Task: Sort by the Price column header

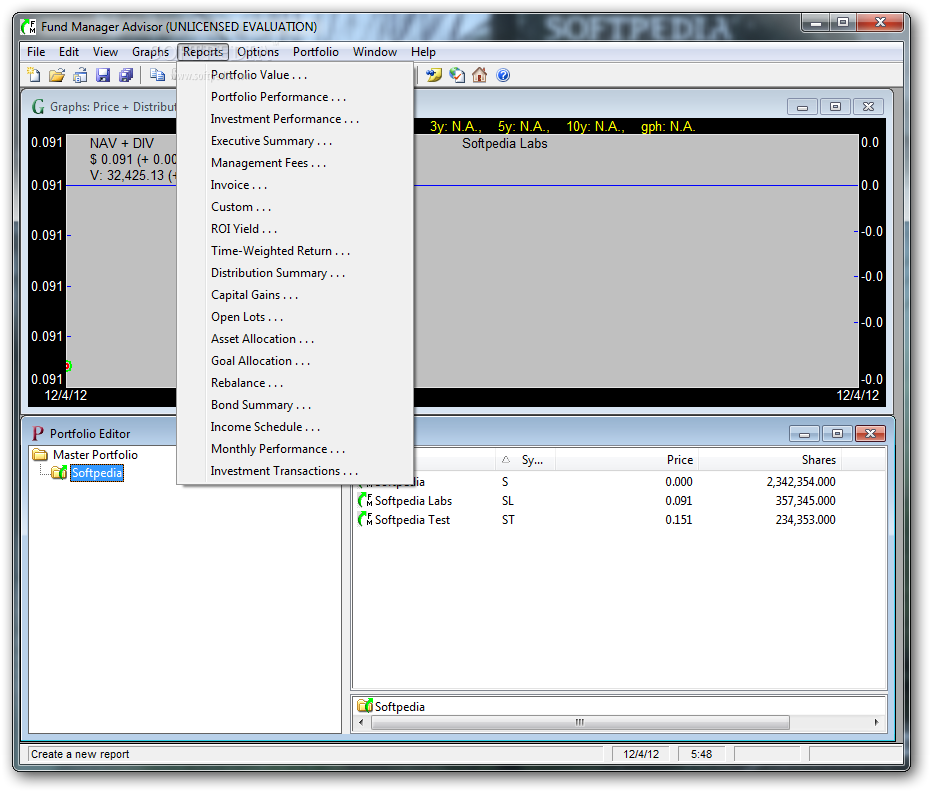Action: pyautogui.click(x=626, y=460)
